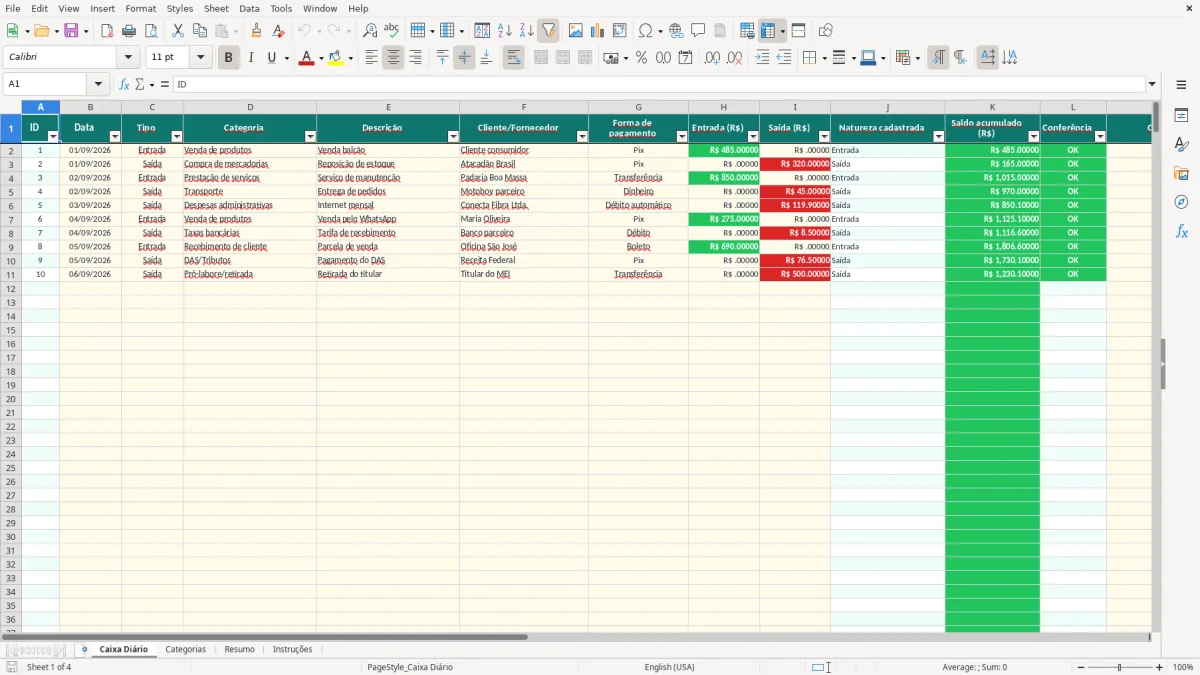The height and width of the screenshot is (675, 1200).
Task: Open the Data menu
Action: tap(249, 9)
